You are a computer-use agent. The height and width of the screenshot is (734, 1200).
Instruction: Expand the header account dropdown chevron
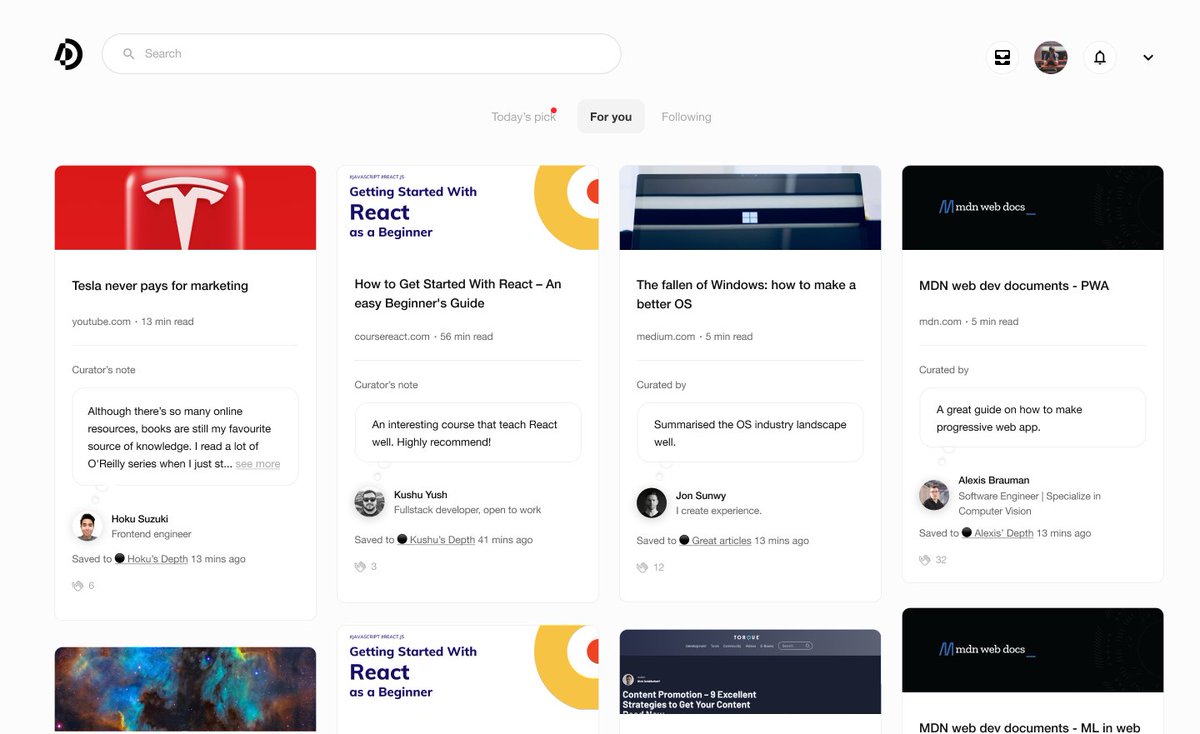point(1148,58)
